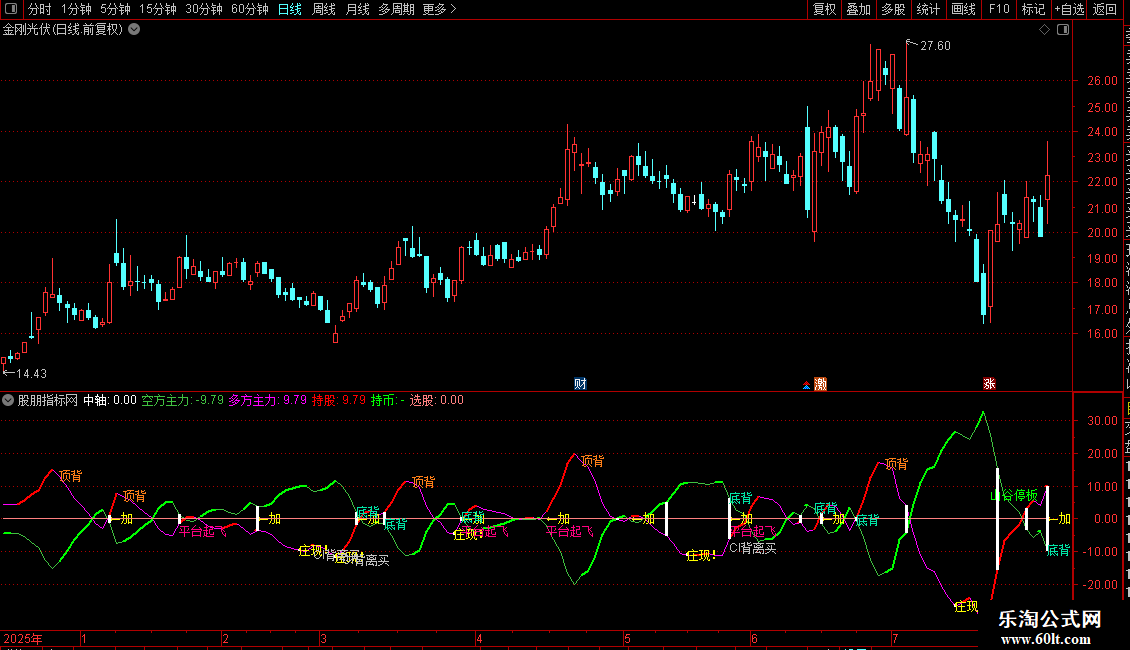1130x650 pixels.
Task: Click the 2025年 label on the time axis
Action: pyautogui.click(x=23, y=638)
